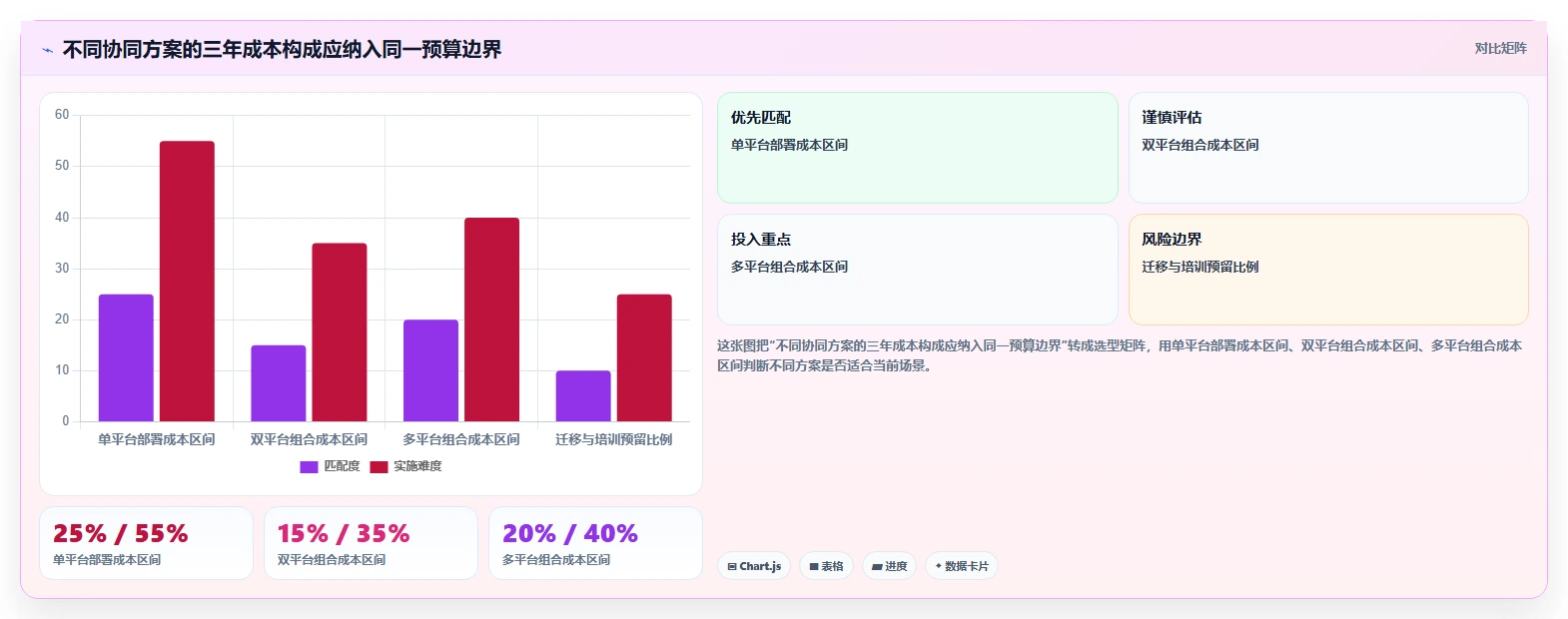This screenshot has width=1568, height=619.
Task: Click the red bar for 双平台组合成本区间
Action: pyautogui.click(x=340, y=332)
